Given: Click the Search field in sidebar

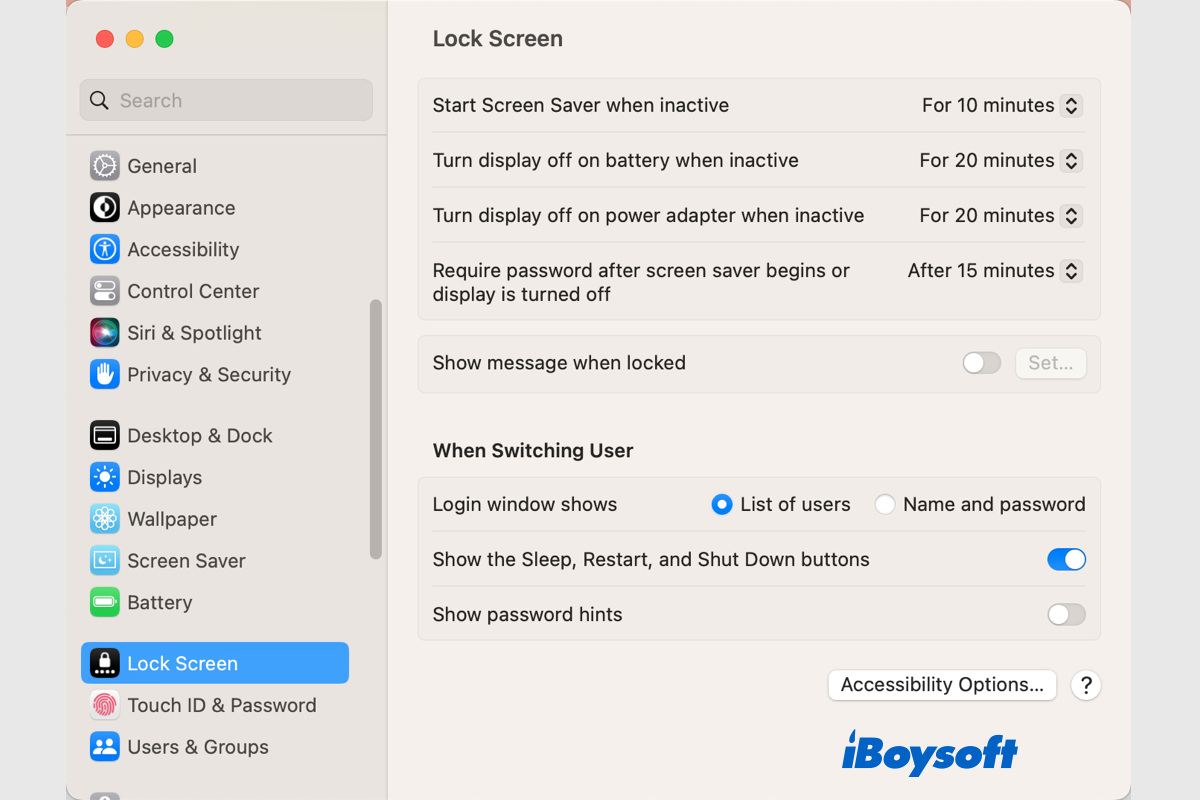Looking at the screenshot, I should [226, 100].
